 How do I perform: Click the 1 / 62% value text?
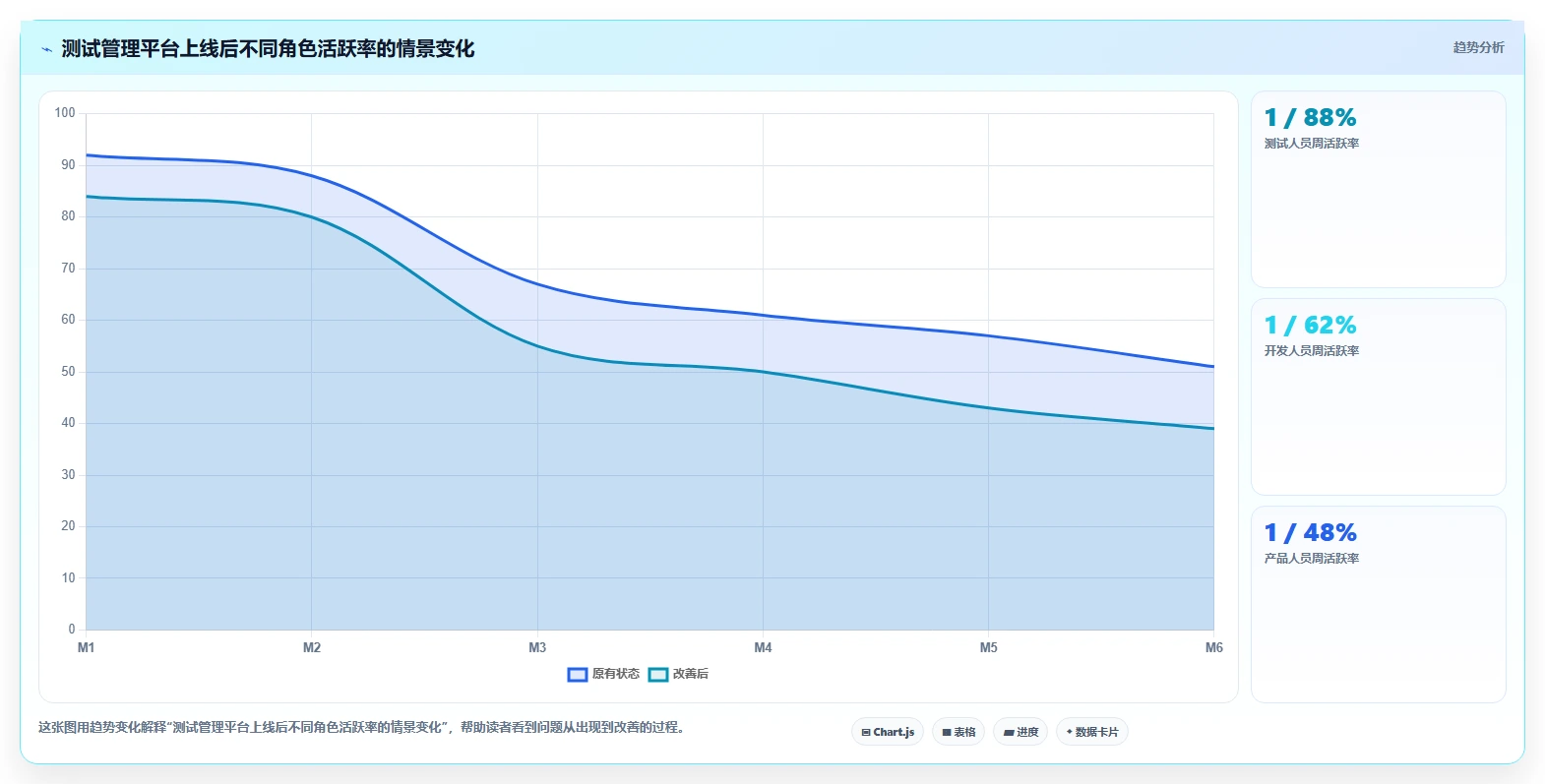(x=1310, y=326)
